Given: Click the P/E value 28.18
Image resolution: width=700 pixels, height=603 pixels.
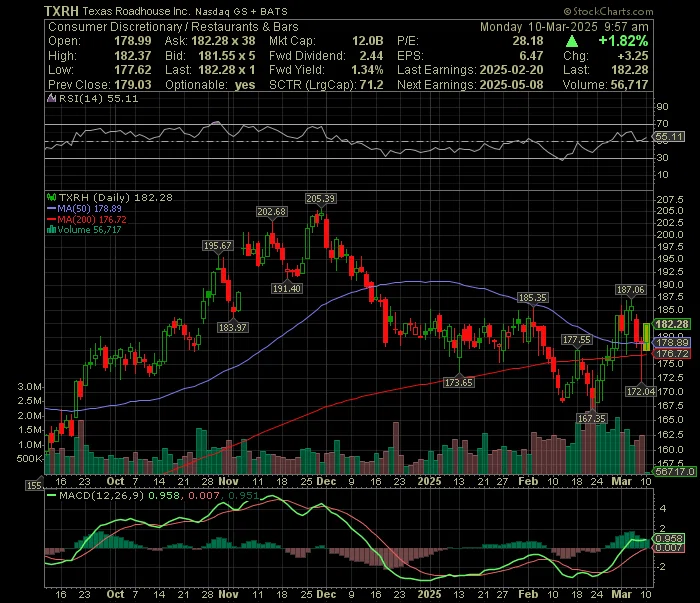Looking at the screenshot, I should 528,41.
